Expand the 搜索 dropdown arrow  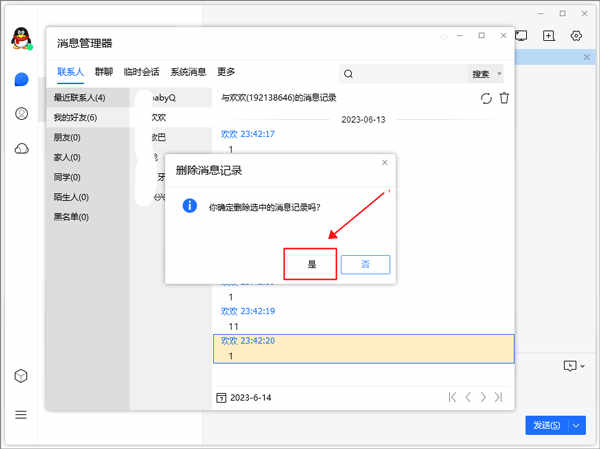coord(499,73)
